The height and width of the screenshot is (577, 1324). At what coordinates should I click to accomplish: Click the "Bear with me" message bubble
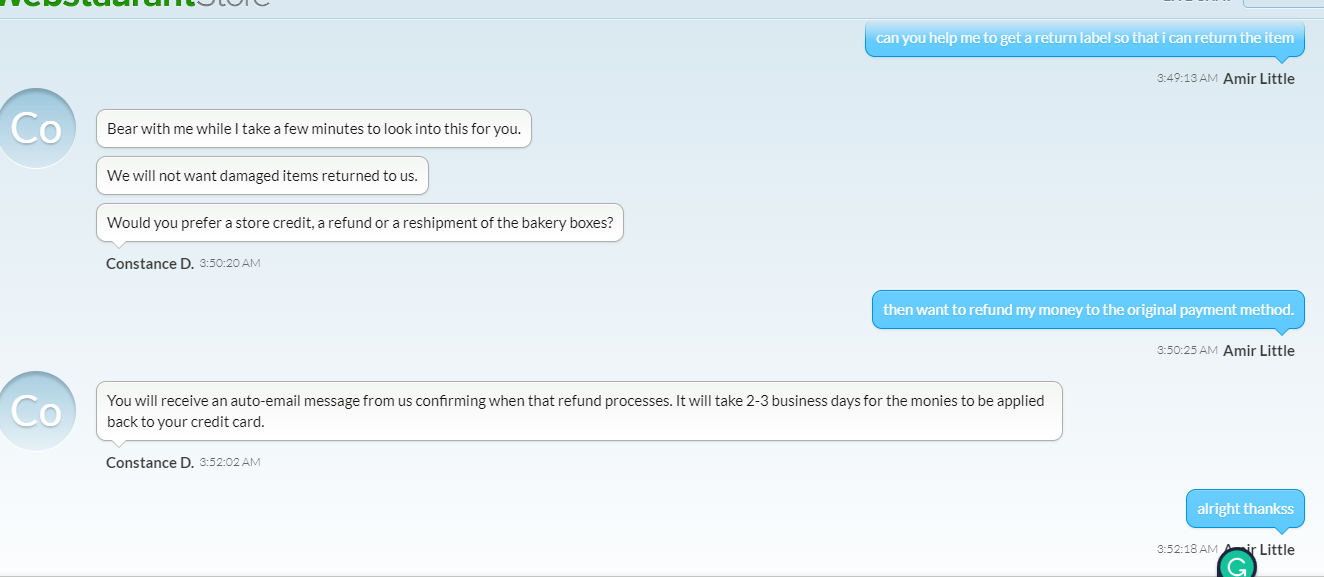click(314, 129)
